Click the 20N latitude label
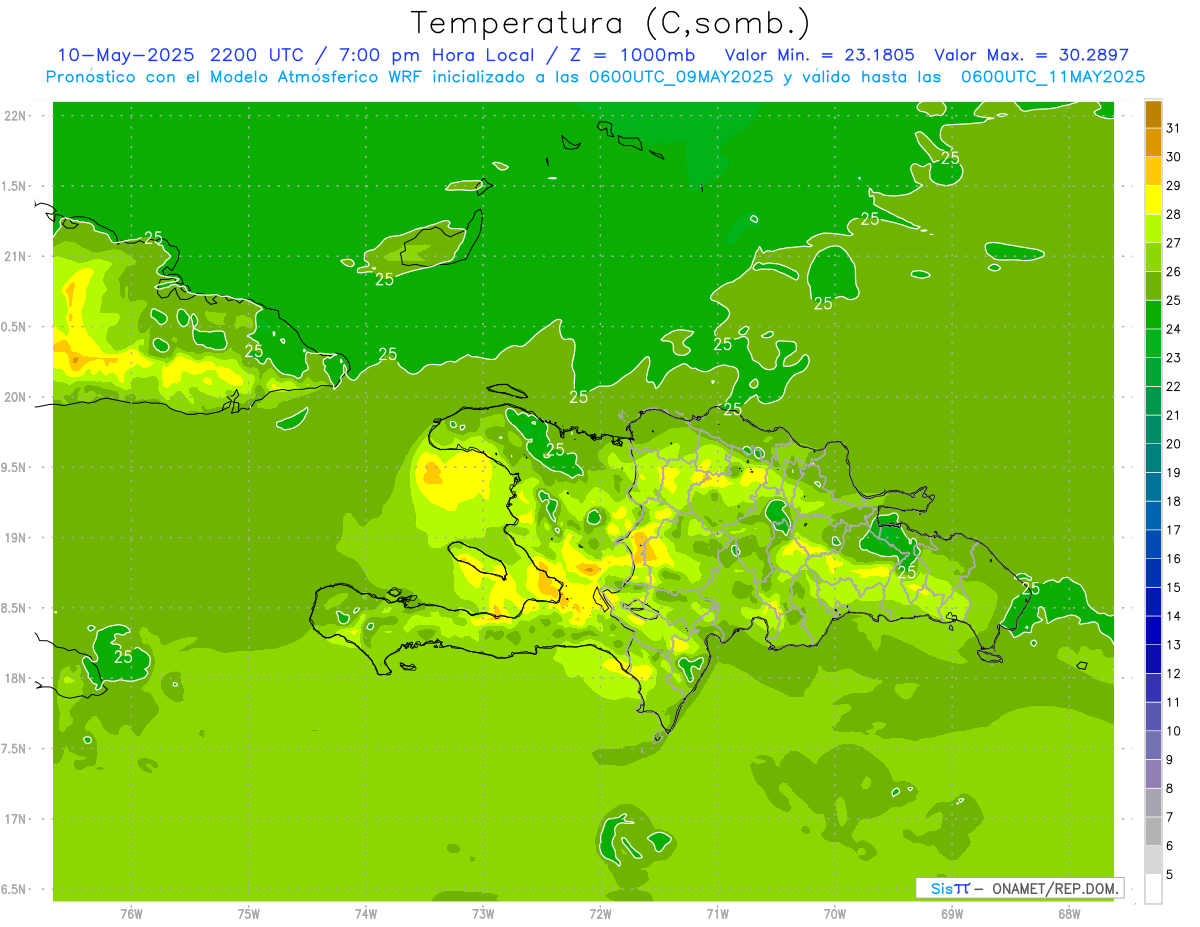Viewport: 1200px width, 927px height. (16, 397)
